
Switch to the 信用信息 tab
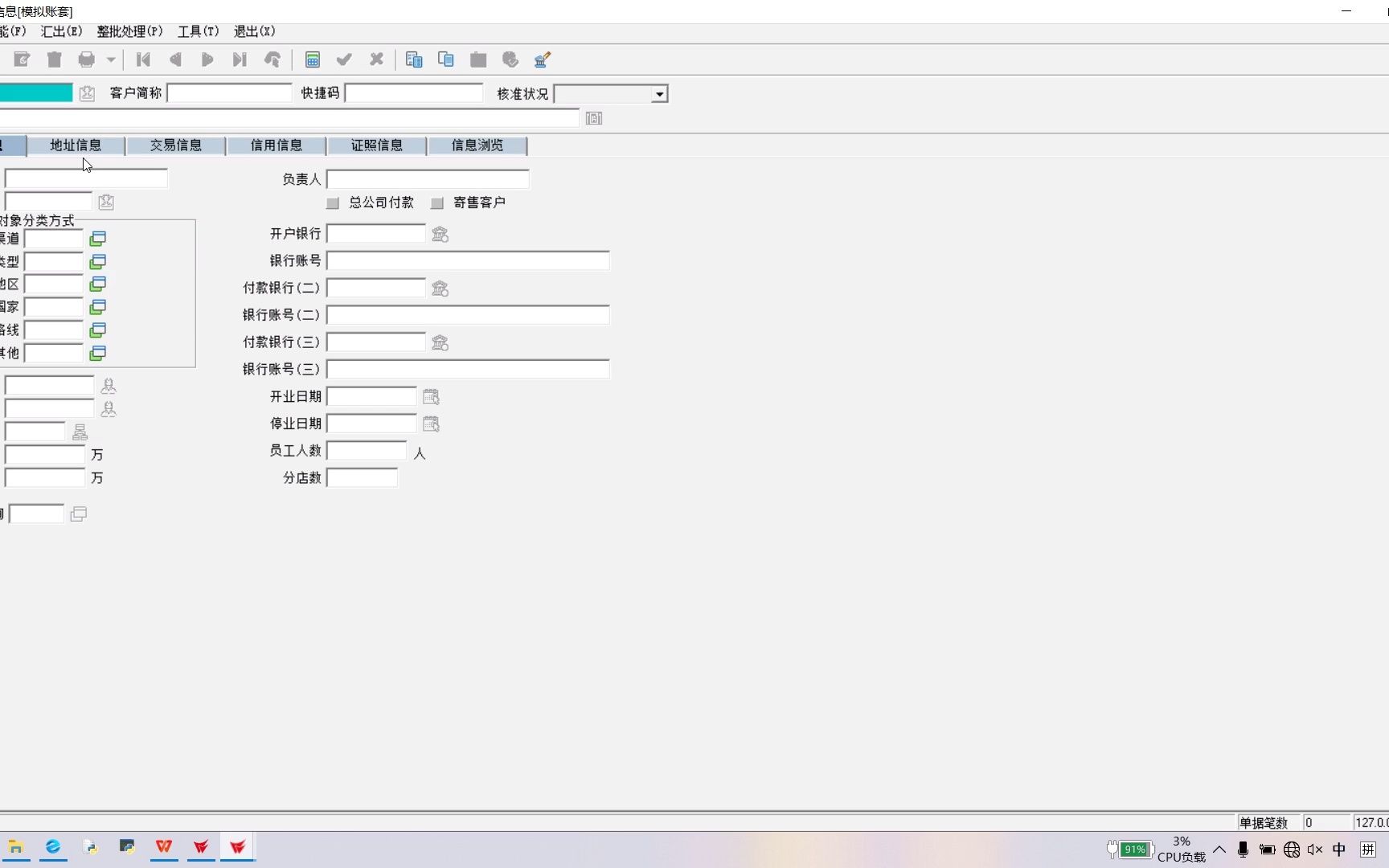277,145
